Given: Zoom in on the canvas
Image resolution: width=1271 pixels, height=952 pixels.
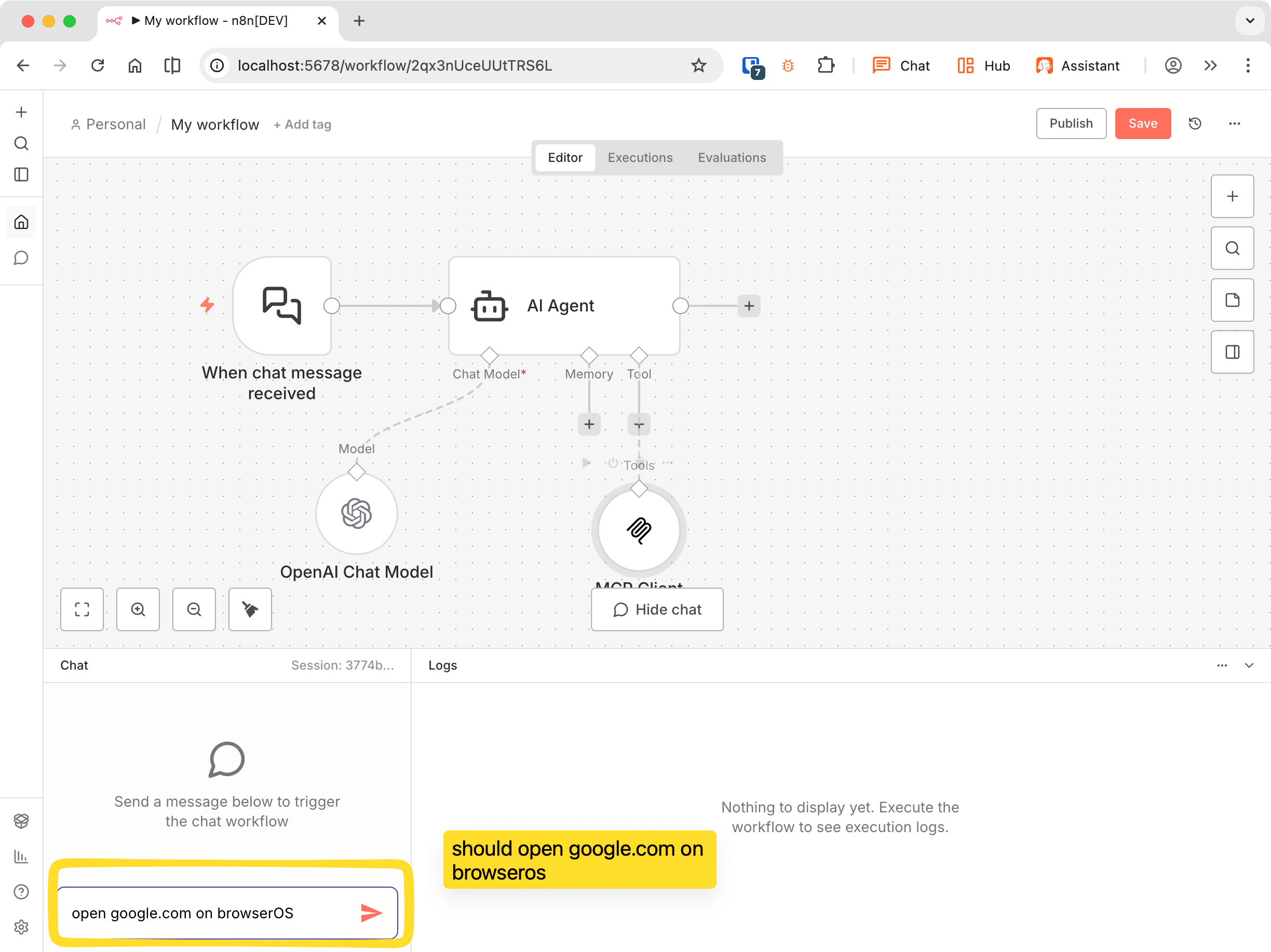Looking at the screenshot, I should [138, 609].
